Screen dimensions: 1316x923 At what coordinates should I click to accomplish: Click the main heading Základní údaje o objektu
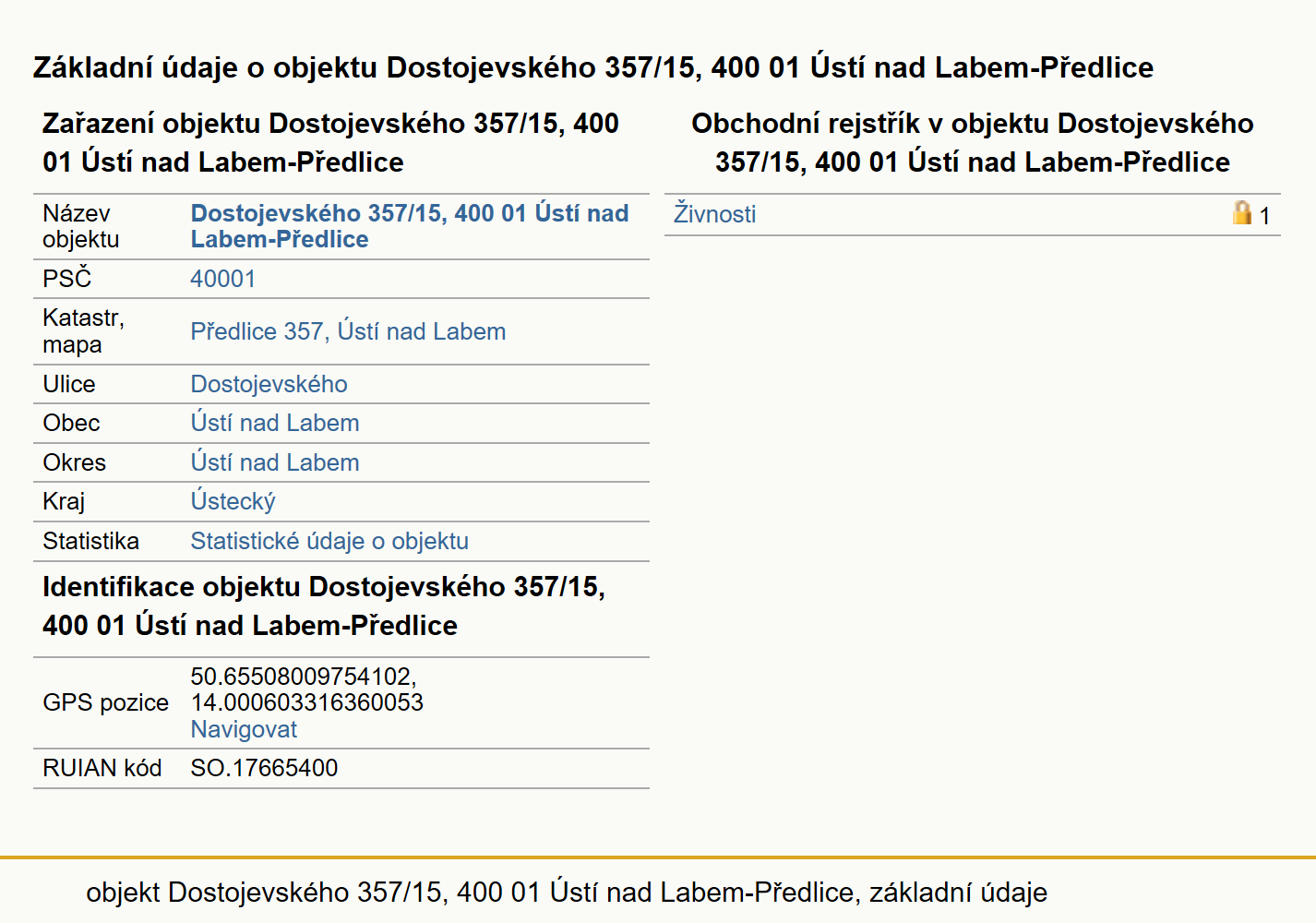(x=593, y=67)
